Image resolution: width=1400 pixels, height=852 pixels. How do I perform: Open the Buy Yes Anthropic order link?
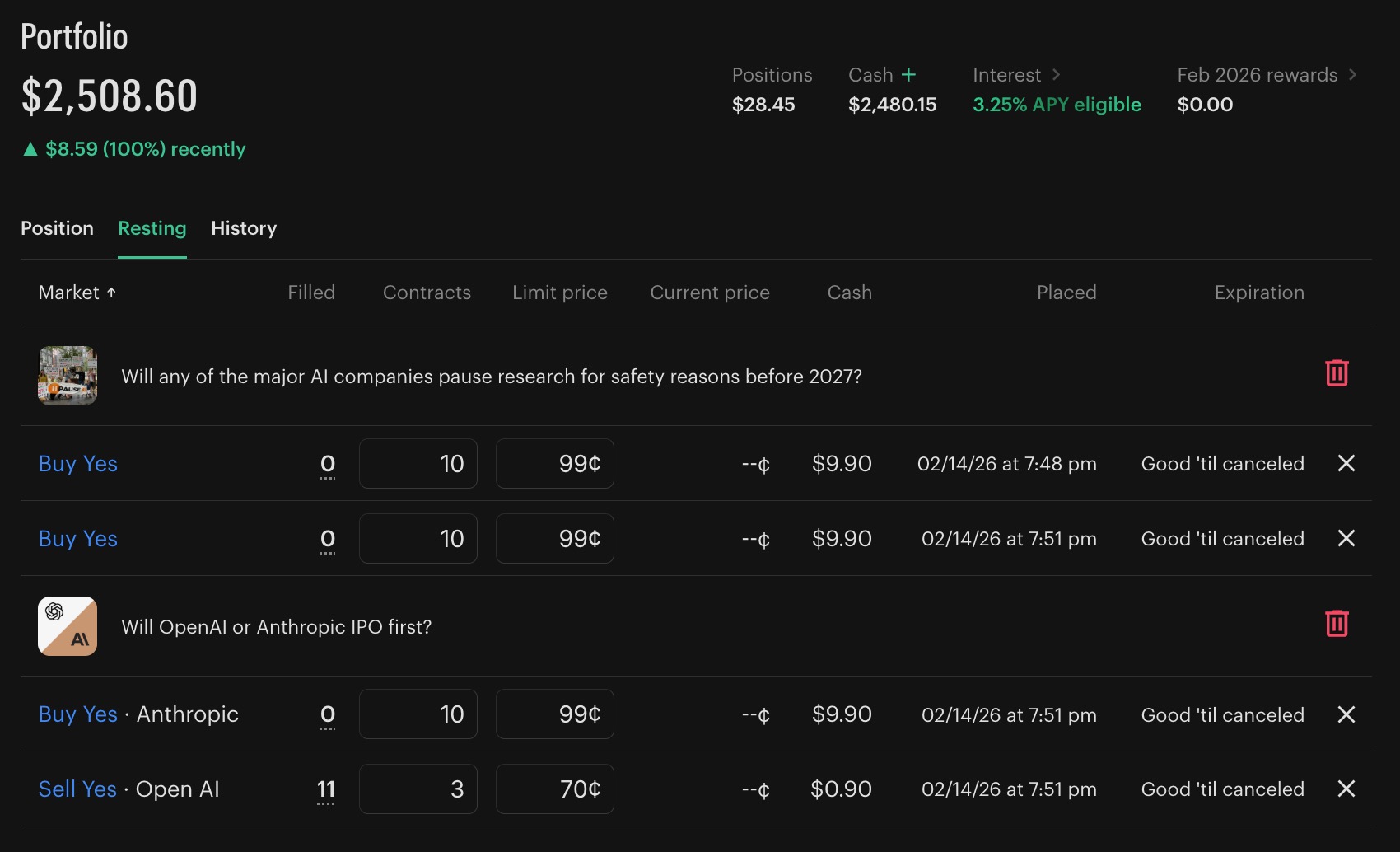pos(78,714)
